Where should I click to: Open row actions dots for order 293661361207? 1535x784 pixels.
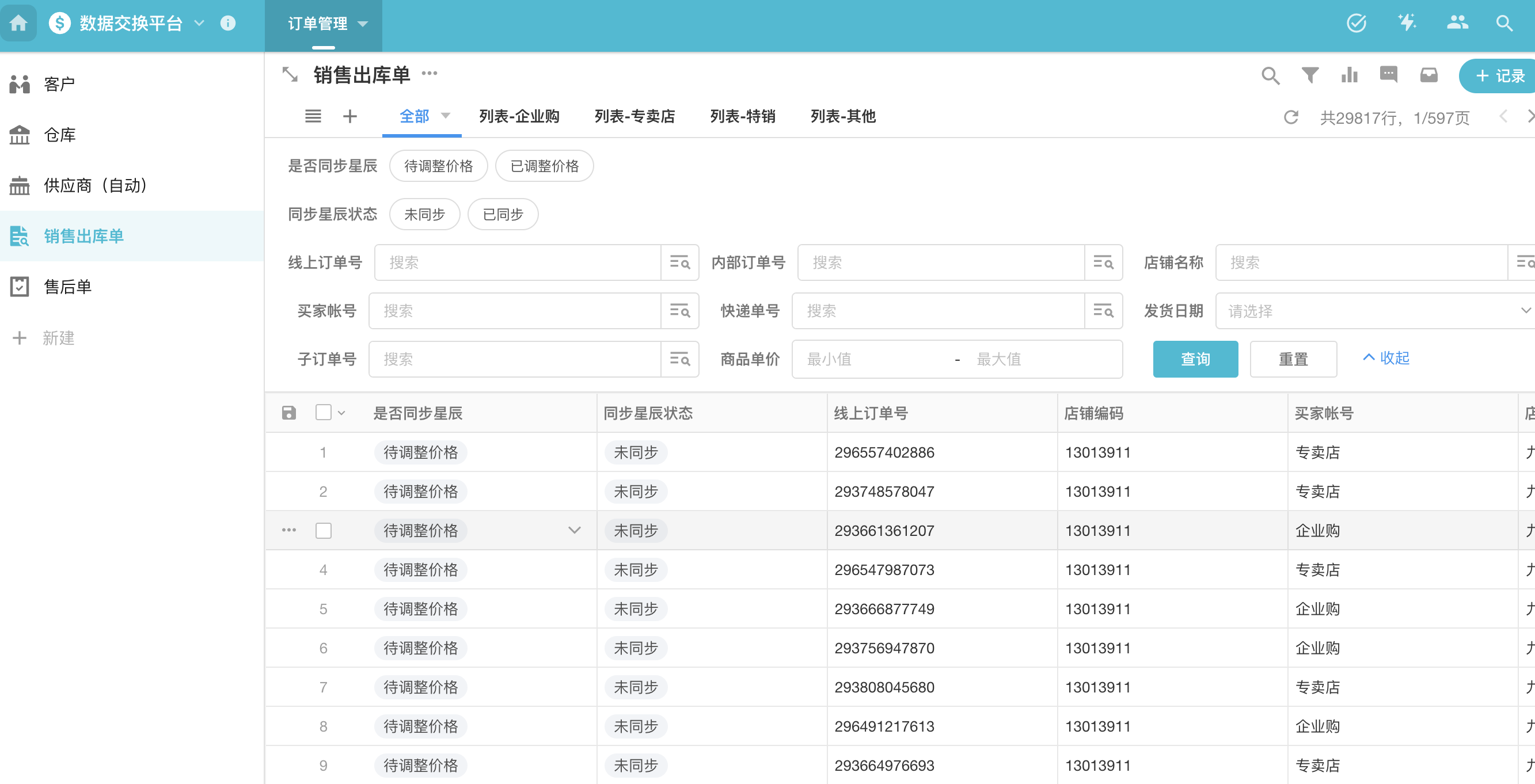pos(289,530)
